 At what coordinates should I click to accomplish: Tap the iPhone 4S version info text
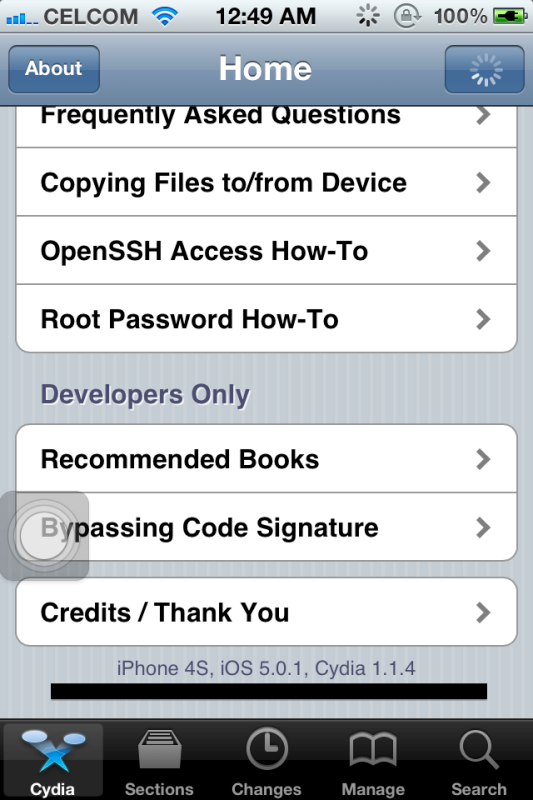tap(266, 668)
